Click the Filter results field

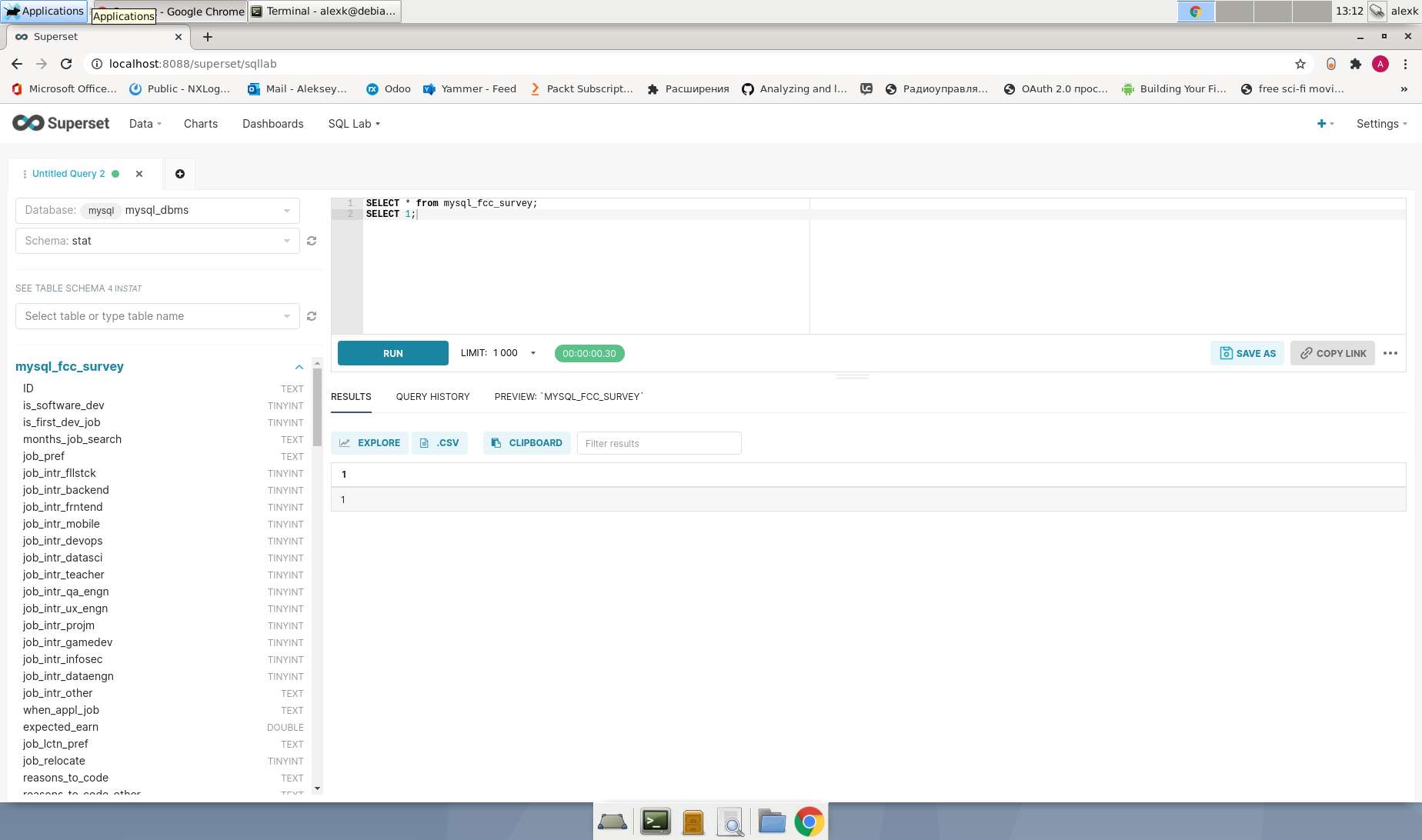tap(659, 442)
